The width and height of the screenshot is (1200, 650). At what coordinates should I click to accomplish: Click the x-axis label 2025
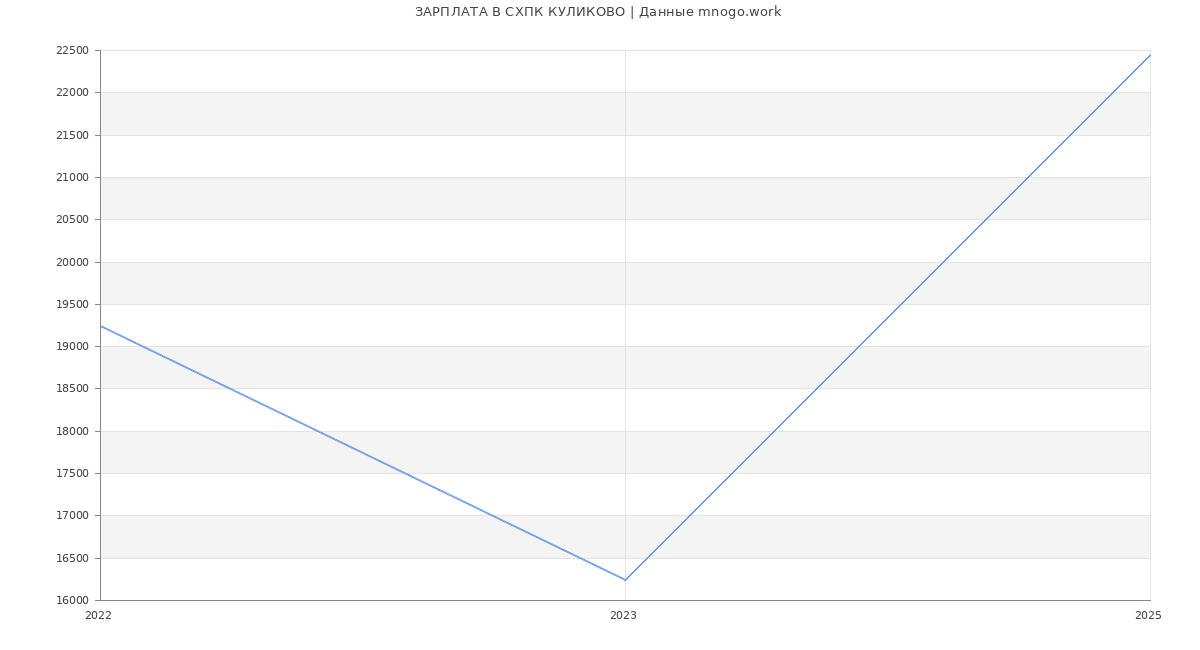(x=1148, y=615)
